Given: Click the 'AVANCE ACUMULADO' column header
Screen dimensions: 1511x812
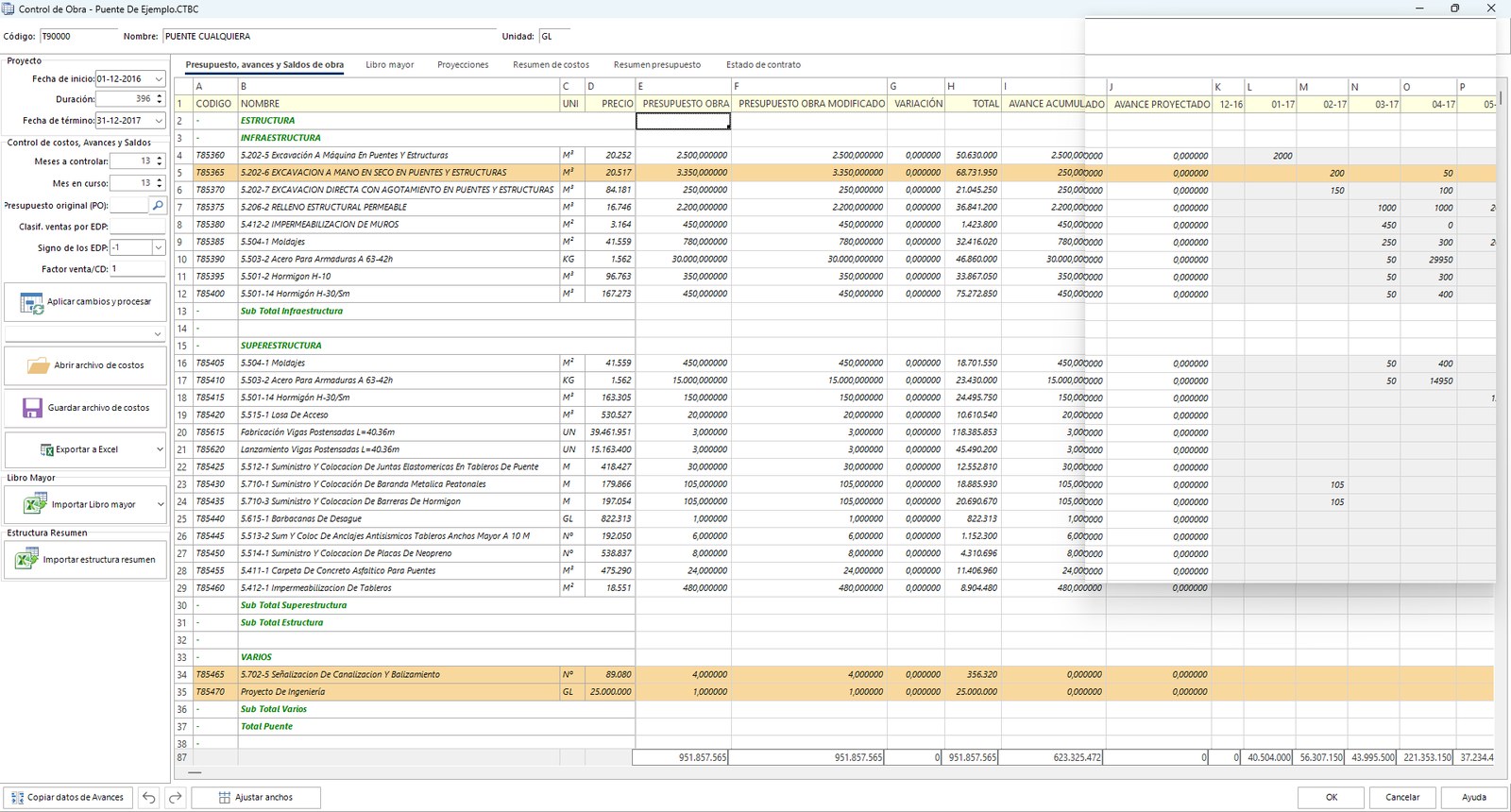Looking at the screenshot, I should pos(1053,104).
